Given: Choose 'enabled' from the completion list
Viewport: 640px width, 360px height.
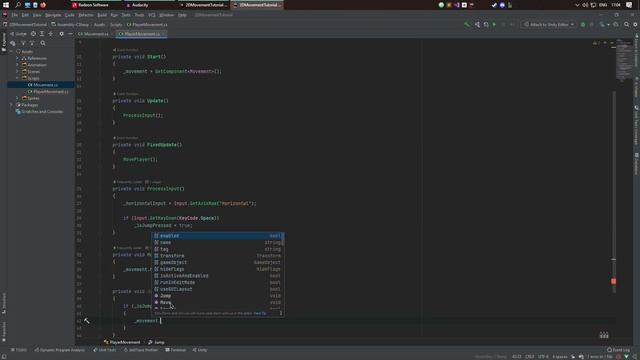Looking at the screenshot, I should [x=218, y=236].
